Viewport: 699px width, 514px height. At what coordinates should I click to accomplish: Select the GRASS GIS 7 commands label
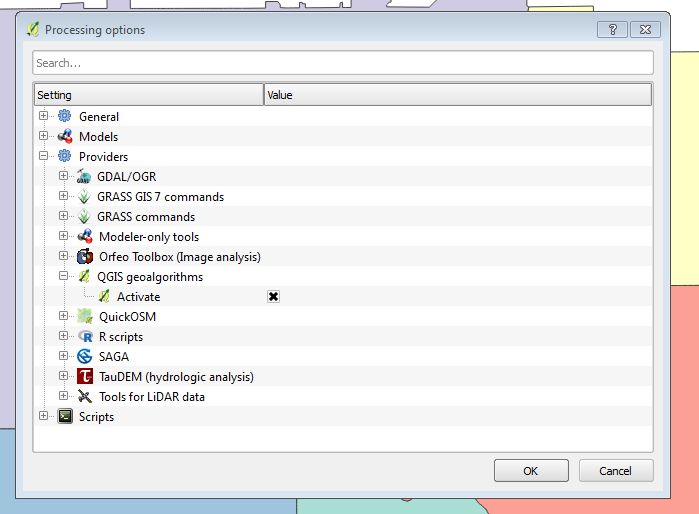click(x=160, y=197)
